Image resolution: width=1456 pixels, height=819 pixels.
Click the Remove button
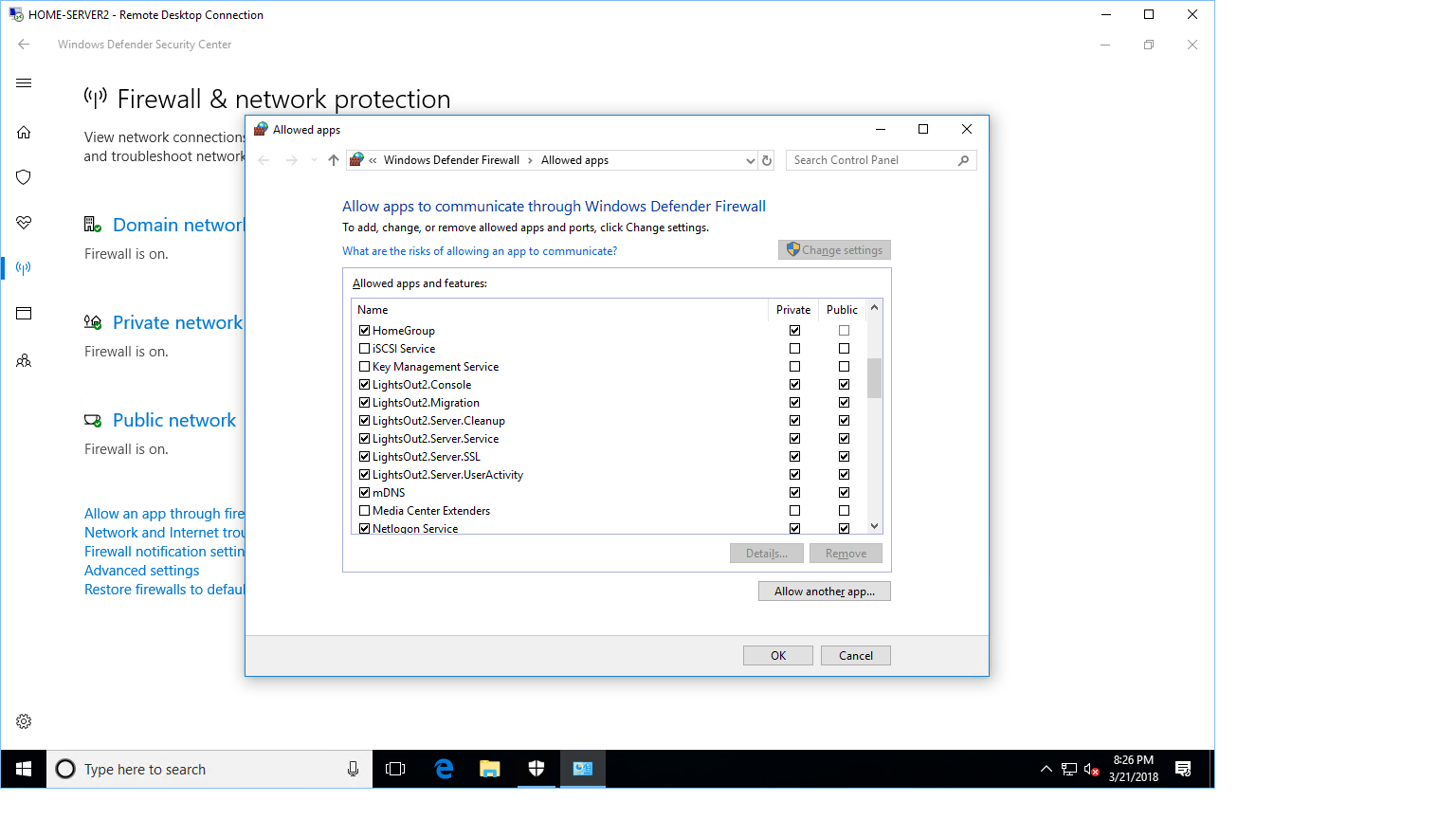click(846, 554)
